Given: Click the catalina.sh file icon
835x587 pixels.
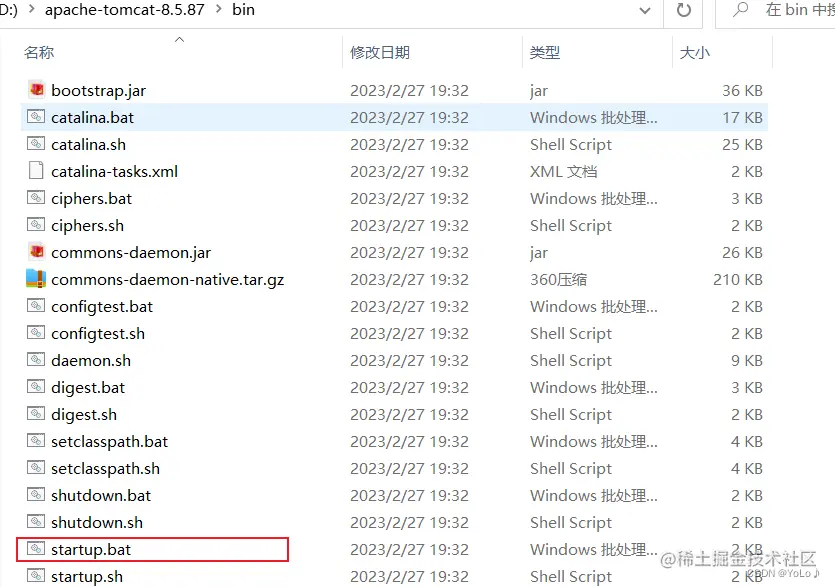Looking at the screenshot, I should (x=36, y=144).
